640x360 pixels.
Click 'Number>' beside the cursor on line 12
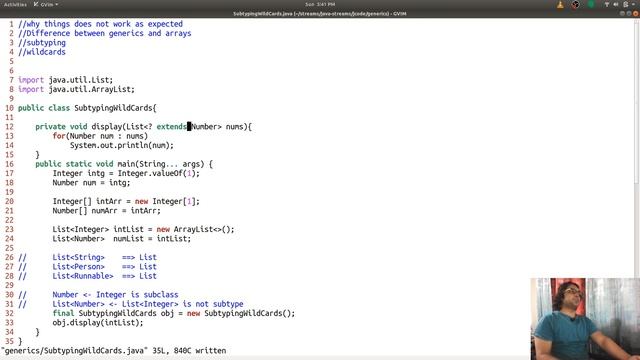(206, 127)
